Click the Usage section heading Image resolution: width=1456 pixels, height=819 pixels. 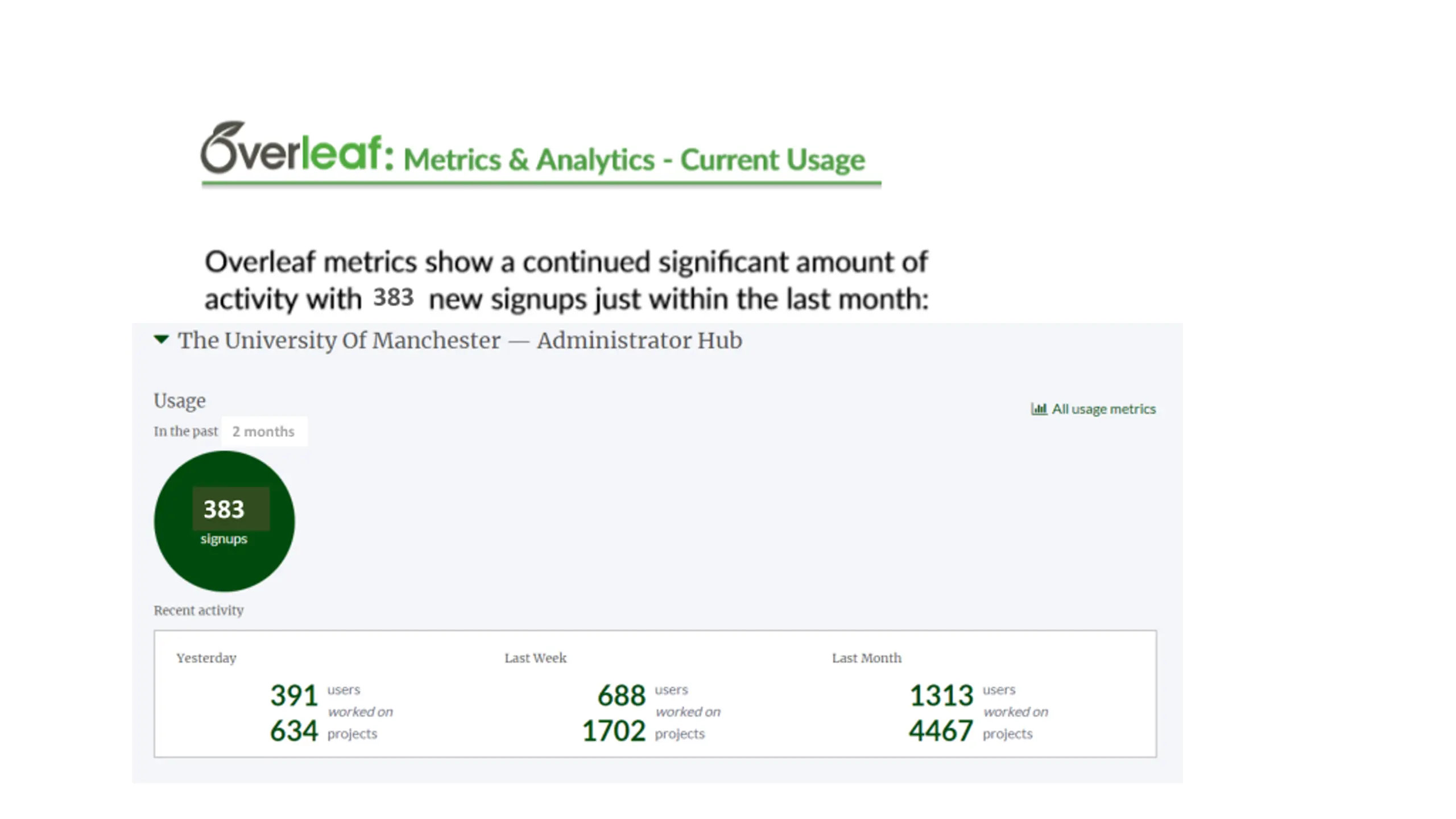click(x=180, y=401)
